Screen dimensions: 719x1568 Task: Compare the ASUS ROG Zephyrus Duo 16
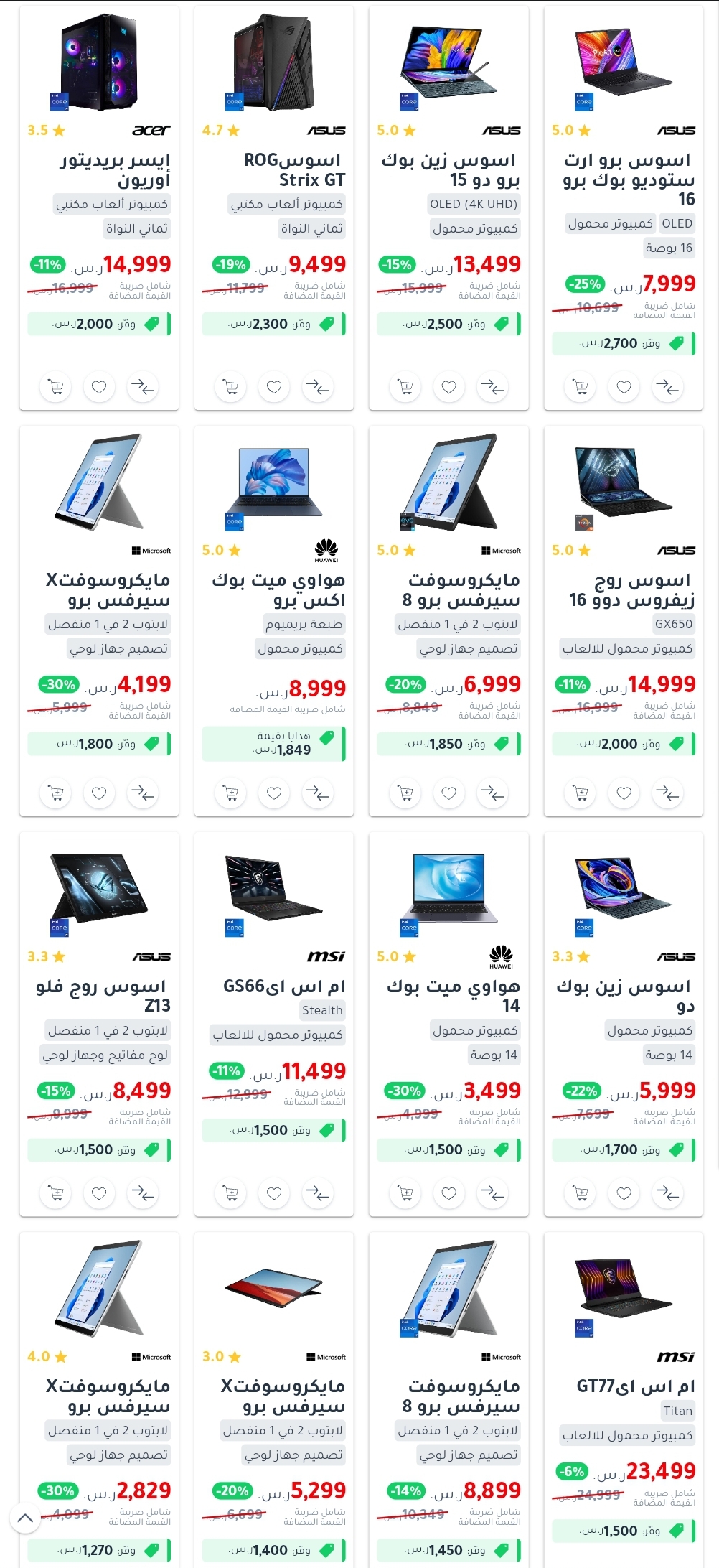click(668, 793)
